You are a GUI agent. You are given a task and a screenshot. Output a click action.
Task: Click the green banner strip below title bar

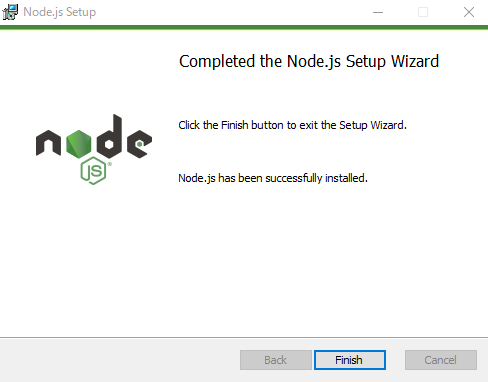pyautogui.click(x=244, y=27)
